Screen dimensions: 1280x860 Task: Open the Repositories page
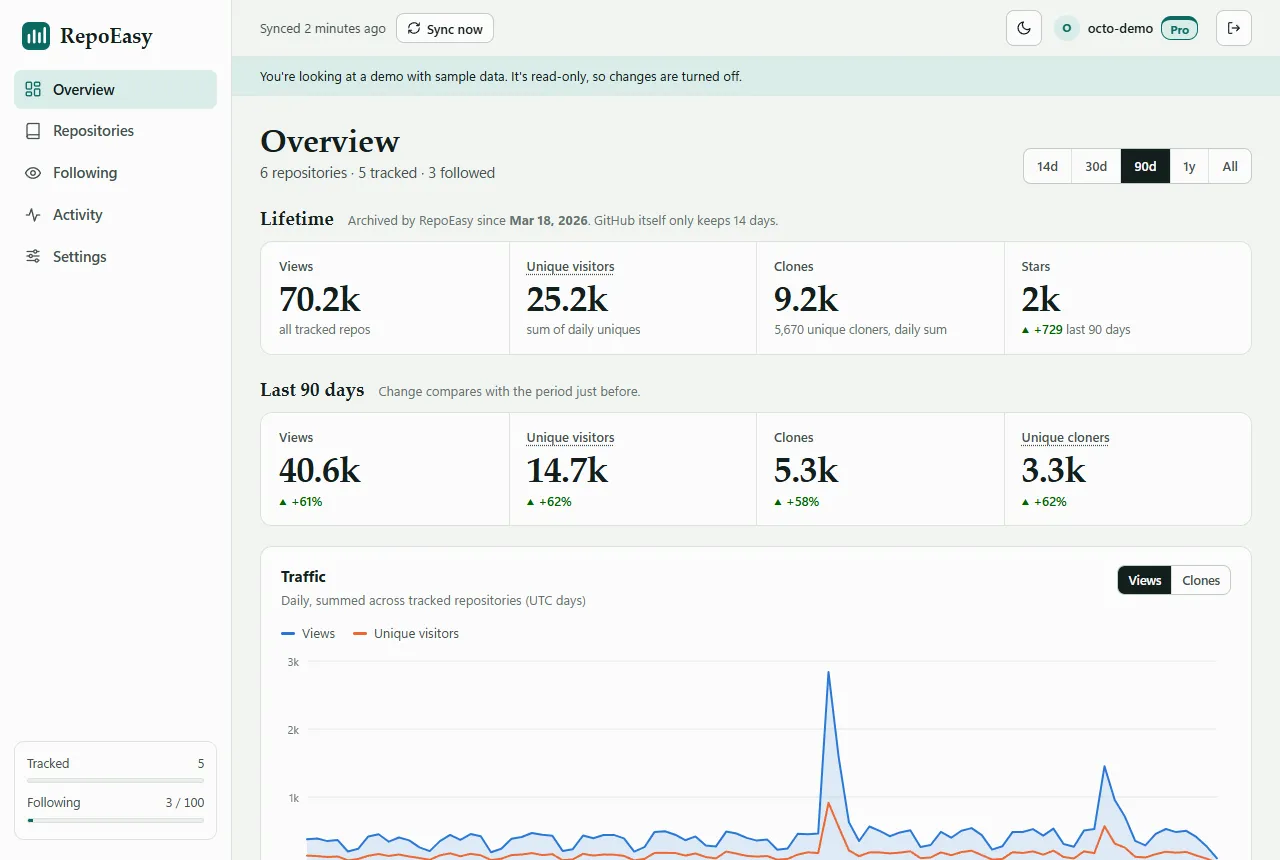(x=115, y=131)
